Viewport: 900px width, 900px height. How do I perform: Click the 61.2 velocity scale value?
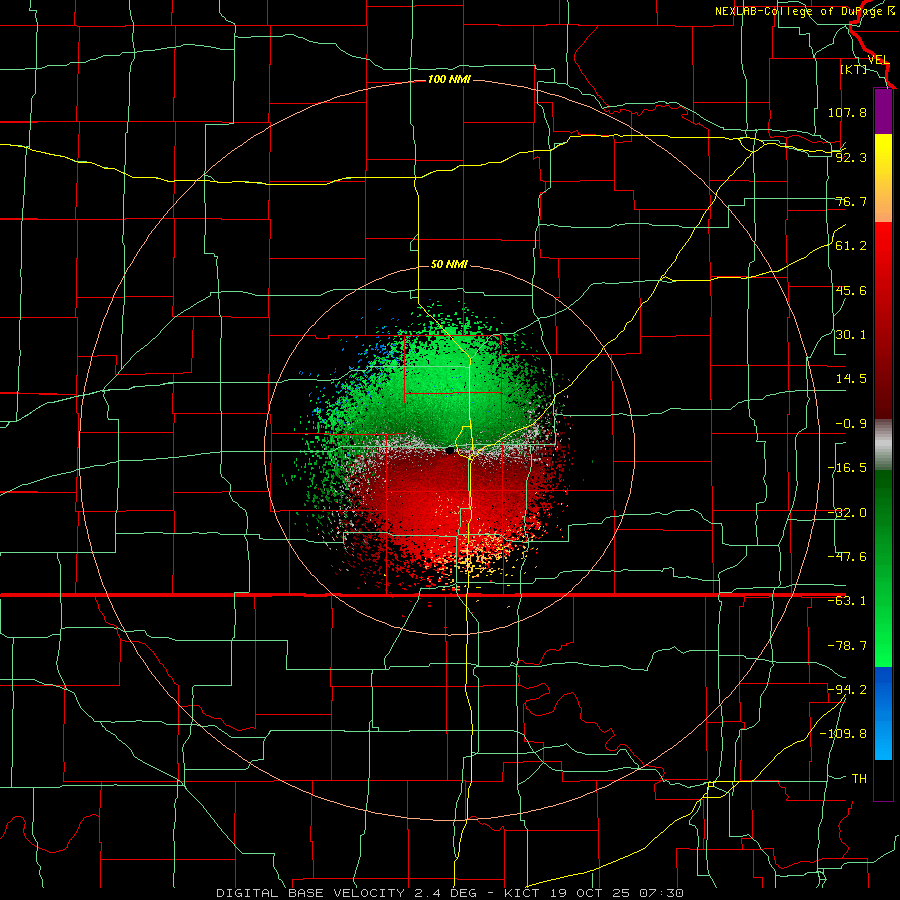pos(851,246)
